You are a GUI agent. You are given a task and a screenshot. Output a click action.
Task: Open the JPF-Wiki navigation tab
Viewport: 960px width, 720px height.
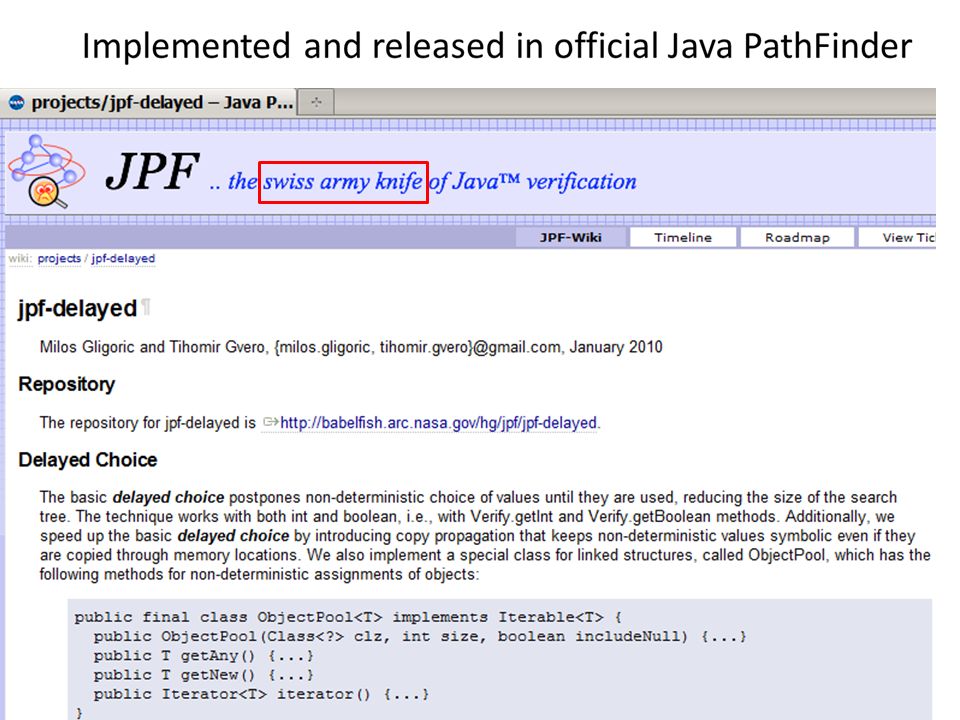571,238
